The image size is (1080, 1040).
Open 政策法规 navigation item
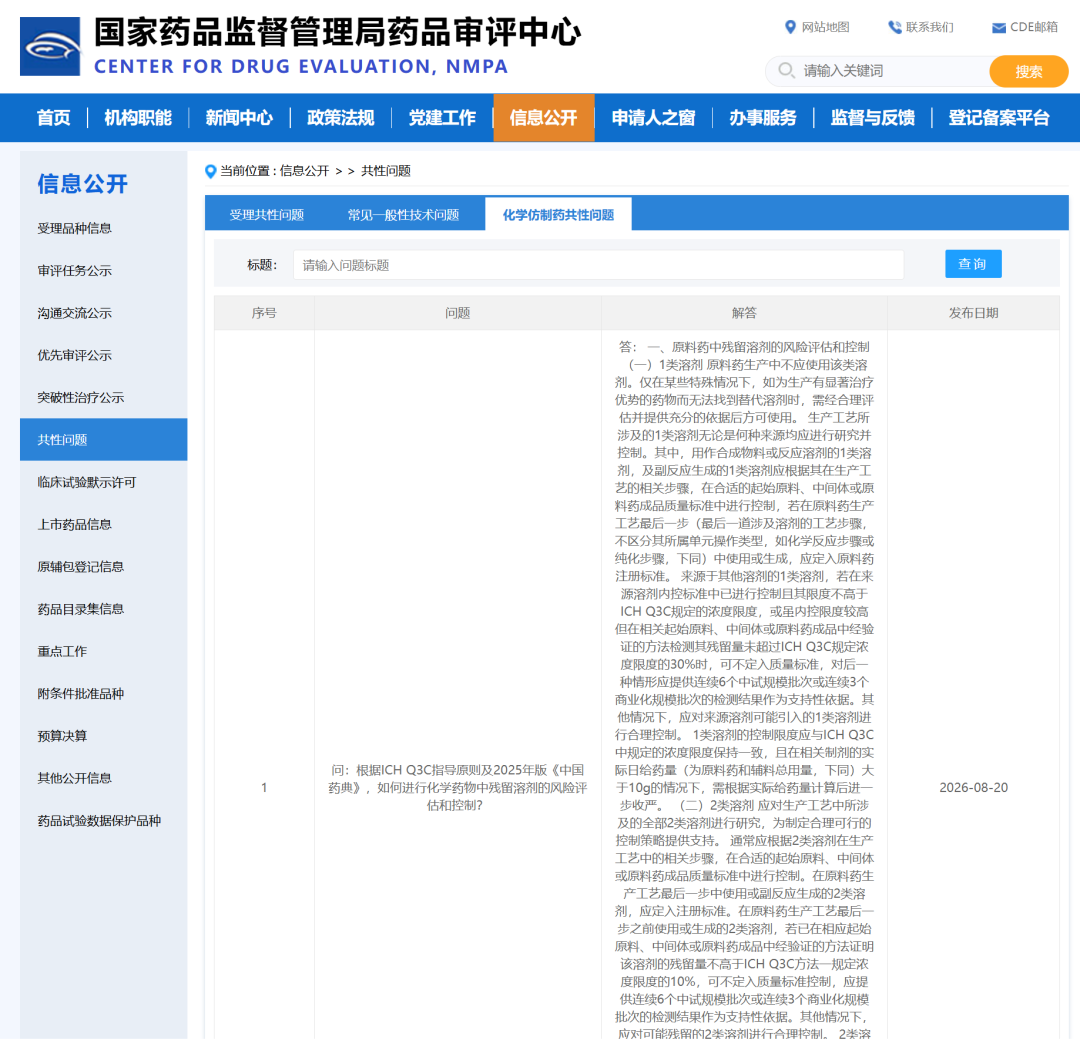(x=340, y=118)
